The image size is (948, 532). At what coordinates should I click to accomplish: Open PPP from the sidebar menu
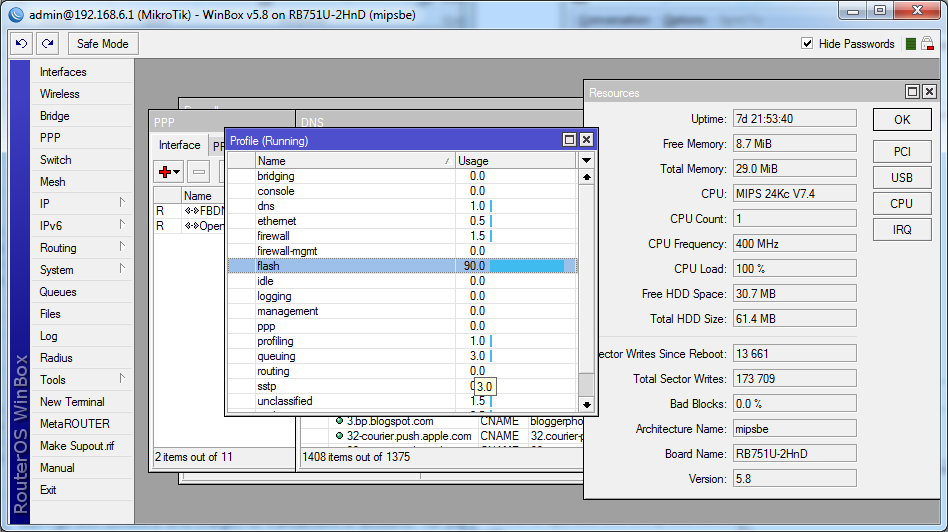pos(81,138)
